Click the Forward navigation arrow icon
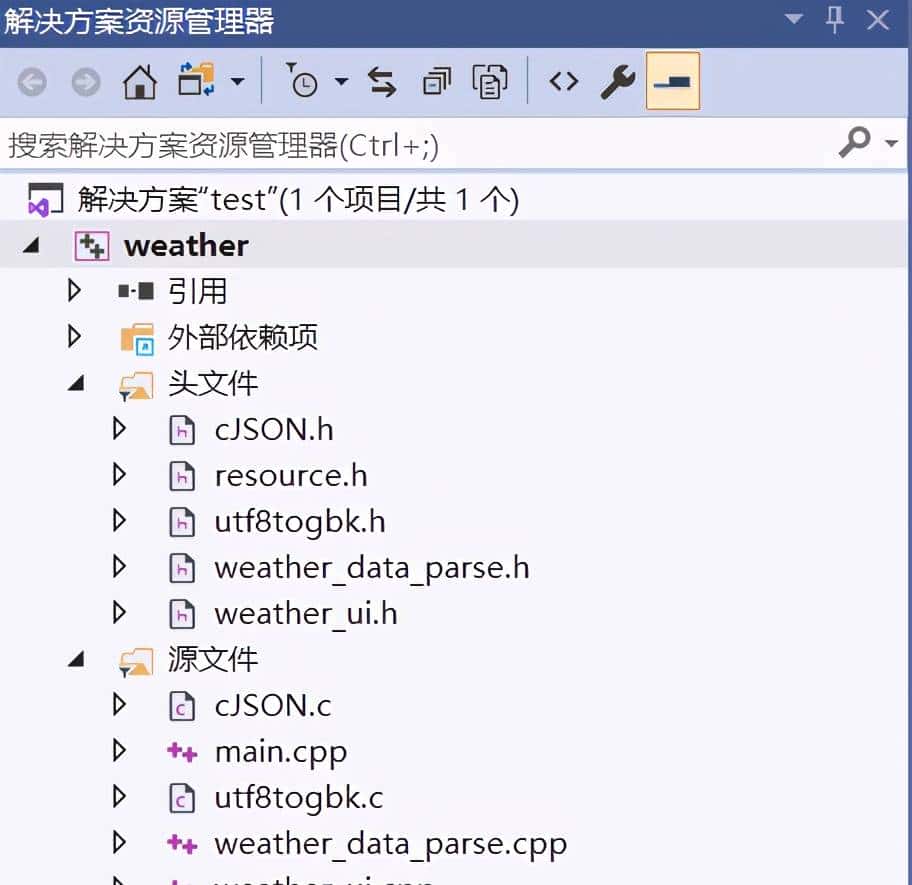The image size is (912, 885). (x=85, y=82)
